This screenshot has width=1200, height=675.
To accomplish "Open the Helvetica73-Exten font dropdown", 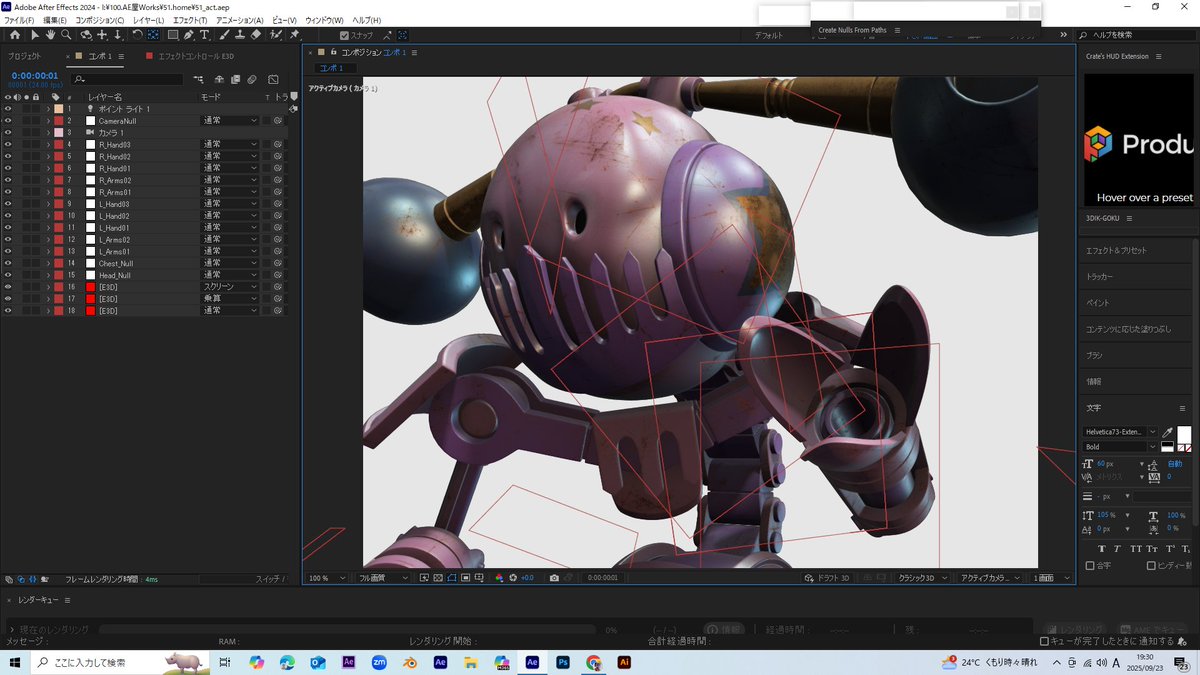I will [1120, 432].
